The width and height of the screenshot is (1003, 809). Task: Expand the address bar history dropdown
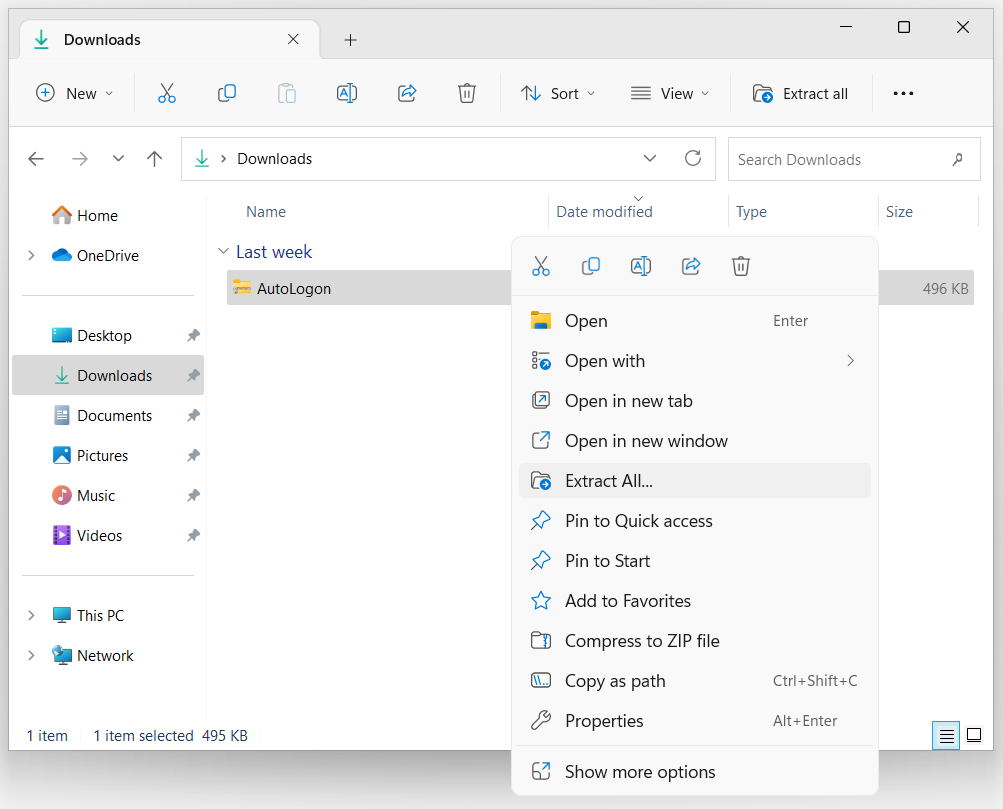[x=650, y=158]
